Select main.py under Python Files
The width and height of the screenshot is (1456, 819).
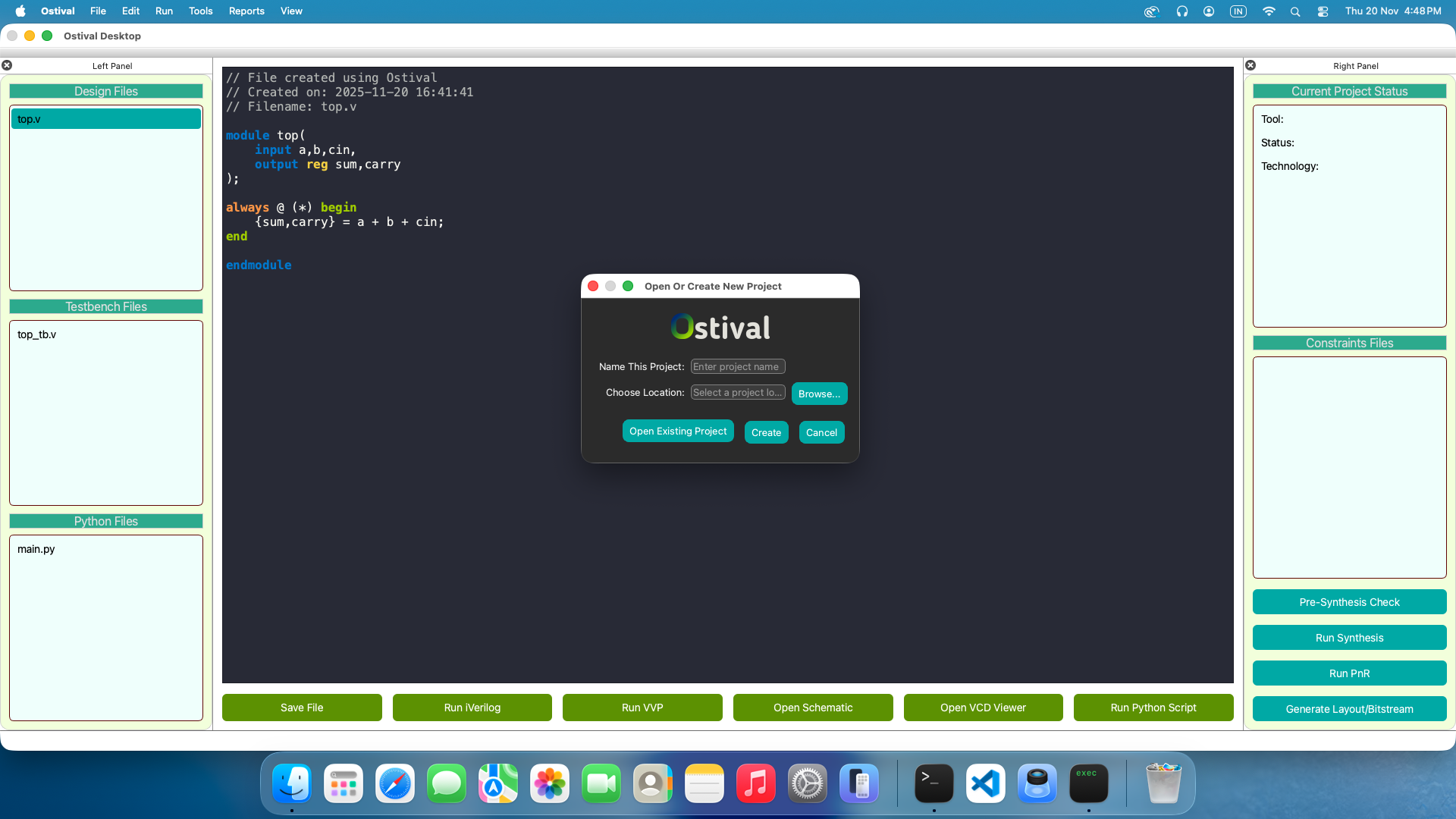[x=36, y=549]
